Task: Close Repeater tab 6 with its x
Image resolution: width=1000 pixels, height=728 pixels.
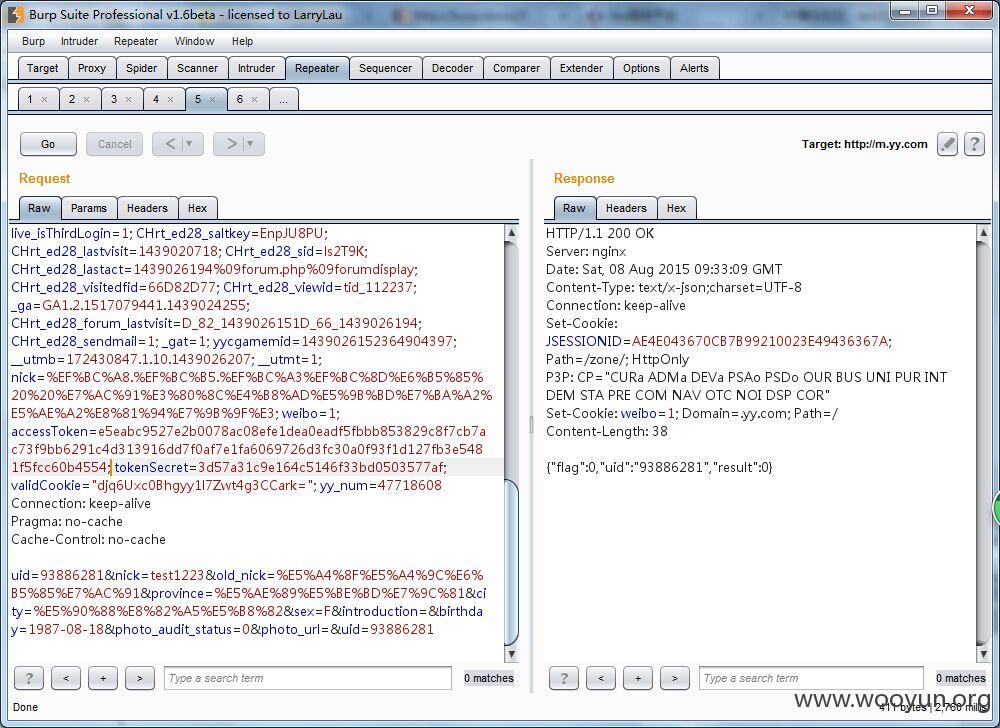Action: click(x=254, y=99)
